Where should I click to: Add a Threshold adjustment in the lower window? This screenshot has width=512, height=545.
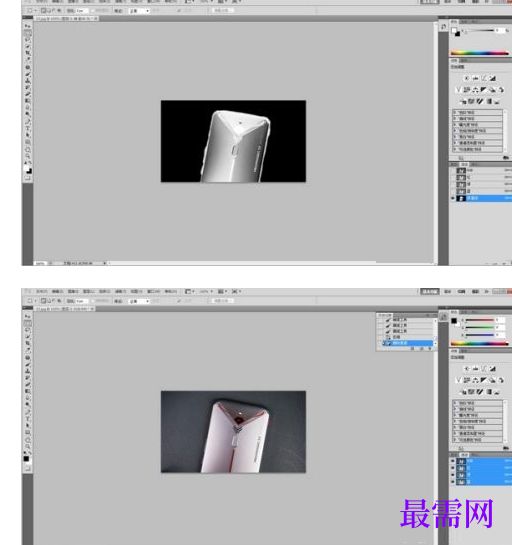(480, 392)
